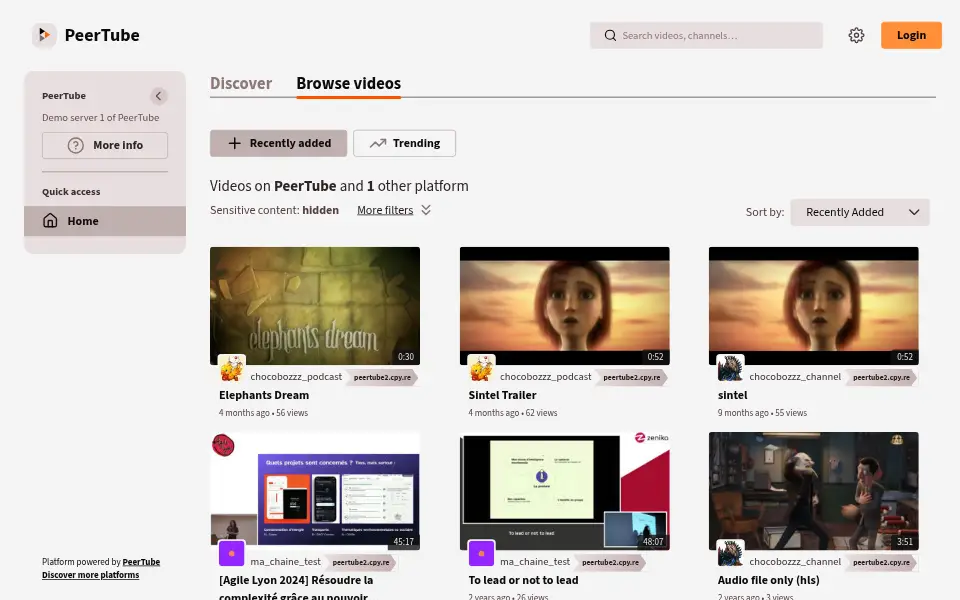Click the PeerTube logo icon
Image resolution: width=960 pixels, height=600 pixels.
[44, 36]
